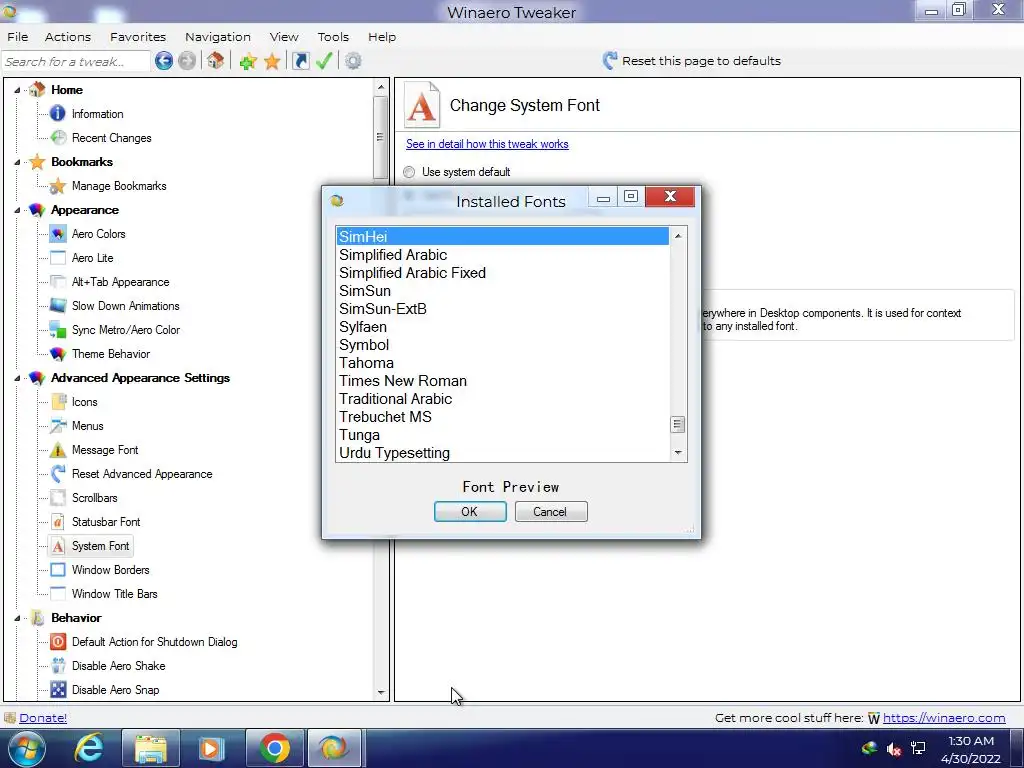Click the Search for a tweak field
The width and height of the screenshot is (1024, 768).
[x=76, y=61]
